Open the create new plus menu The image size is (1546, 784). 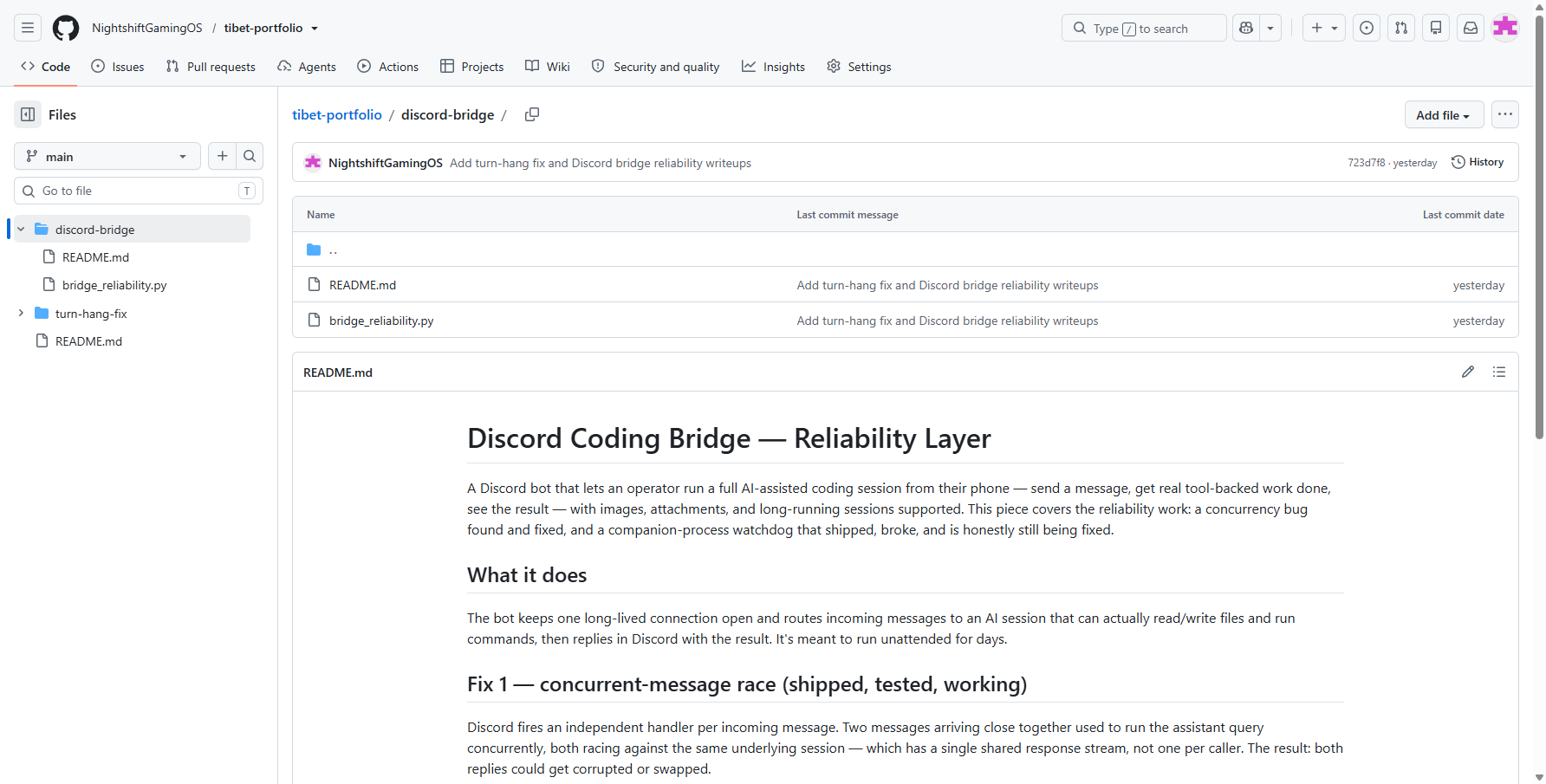click(1324, 28)
